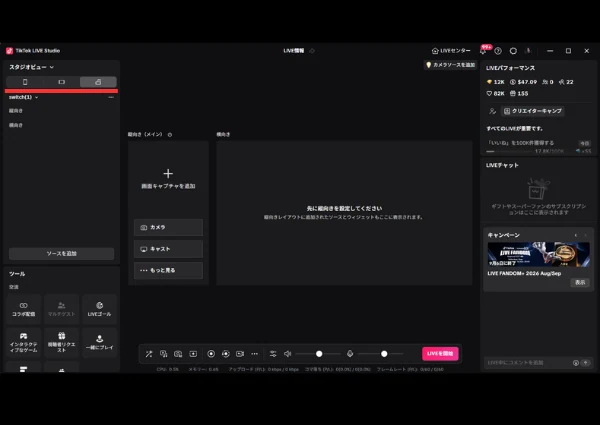Click the もっと見る button
600x425 pixels.
click(x=168, y=270)
